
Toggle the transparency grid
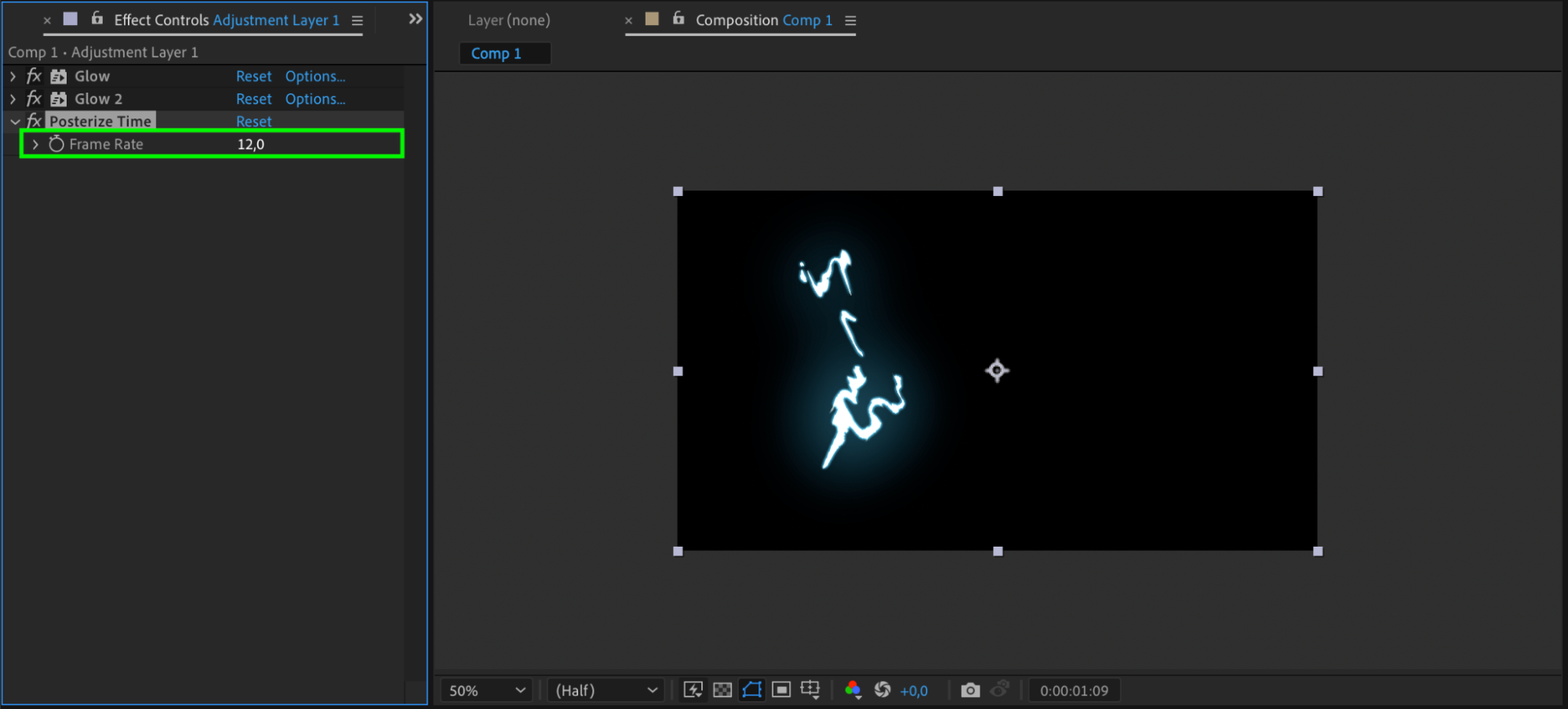(x=722, y=690)
